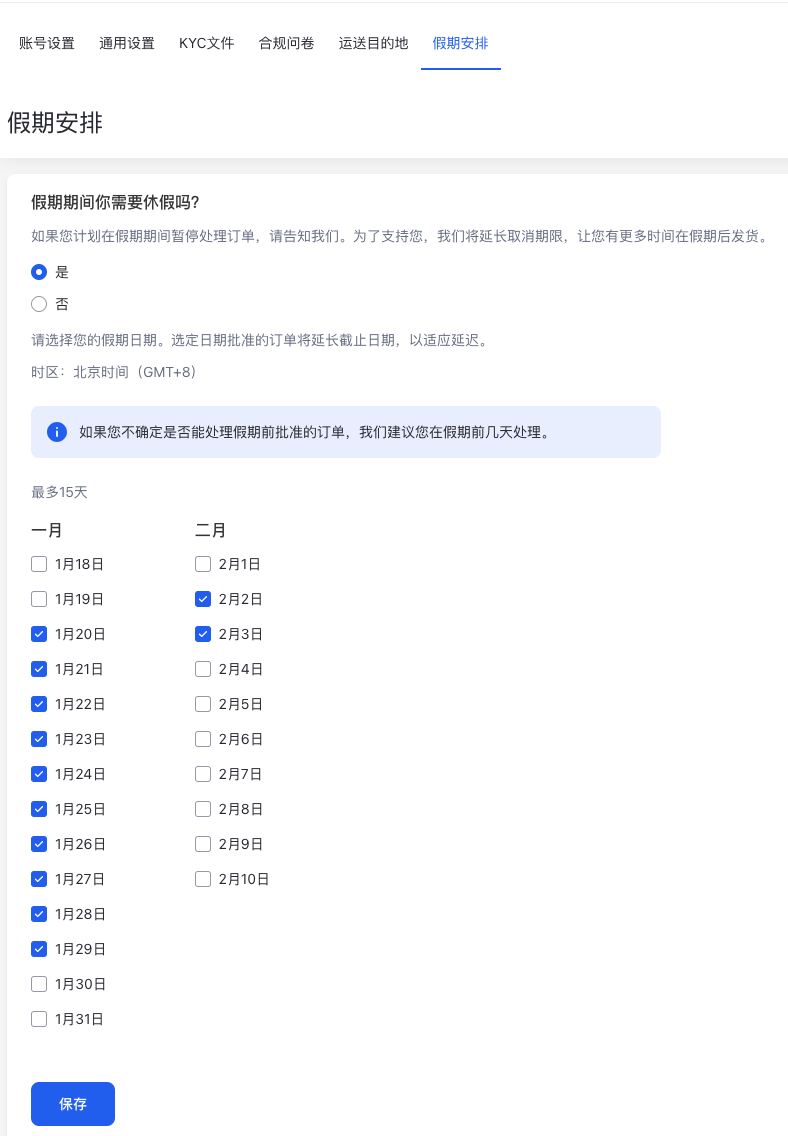The image size is (788, 1136).
Task: Click the 保存 button
Action: click(x=72, y=1103)
